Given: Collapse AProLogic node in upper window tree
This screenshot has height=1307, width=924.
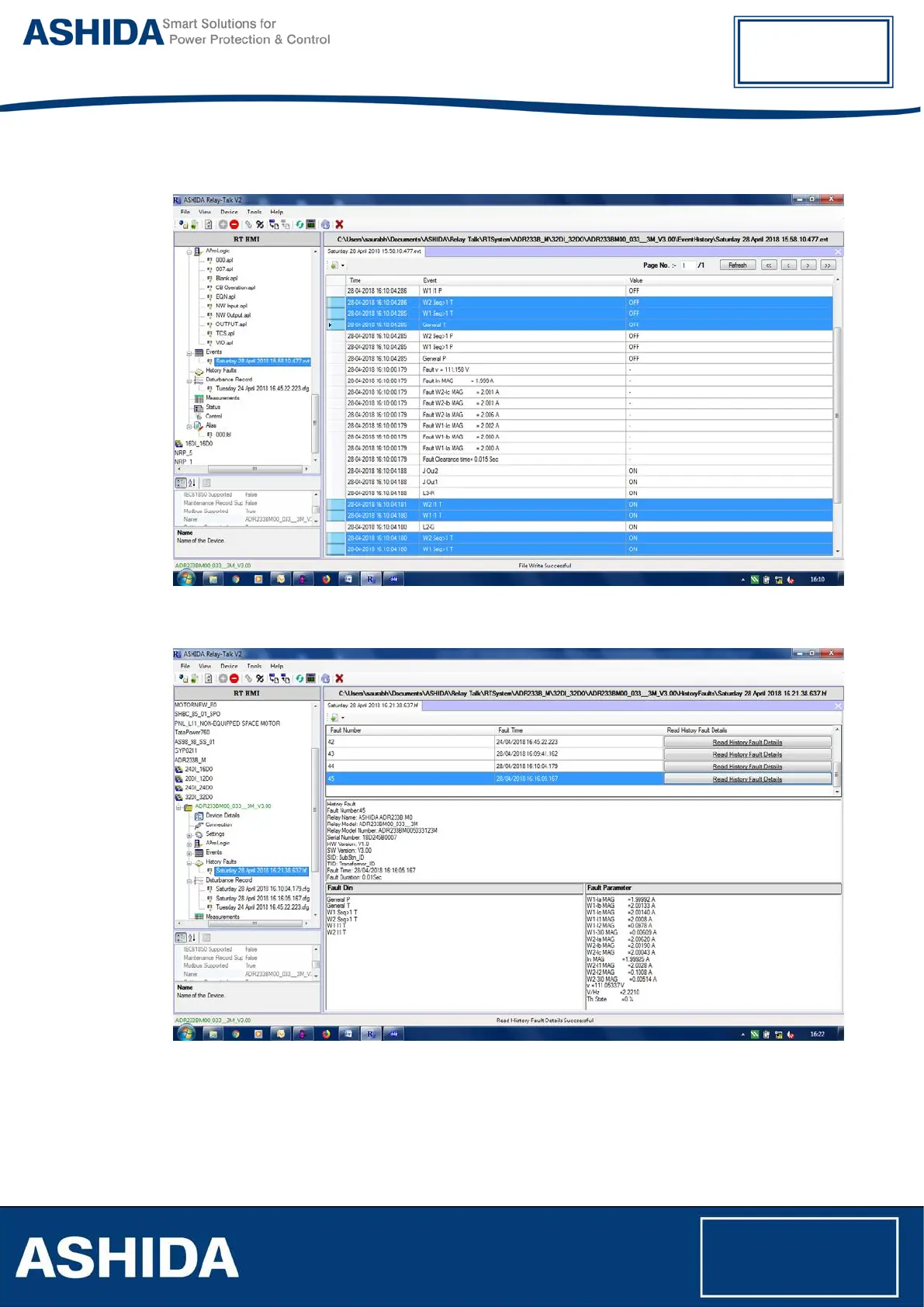Looking at the screenshot, I should pyautogui.click(x=189, y=252).
